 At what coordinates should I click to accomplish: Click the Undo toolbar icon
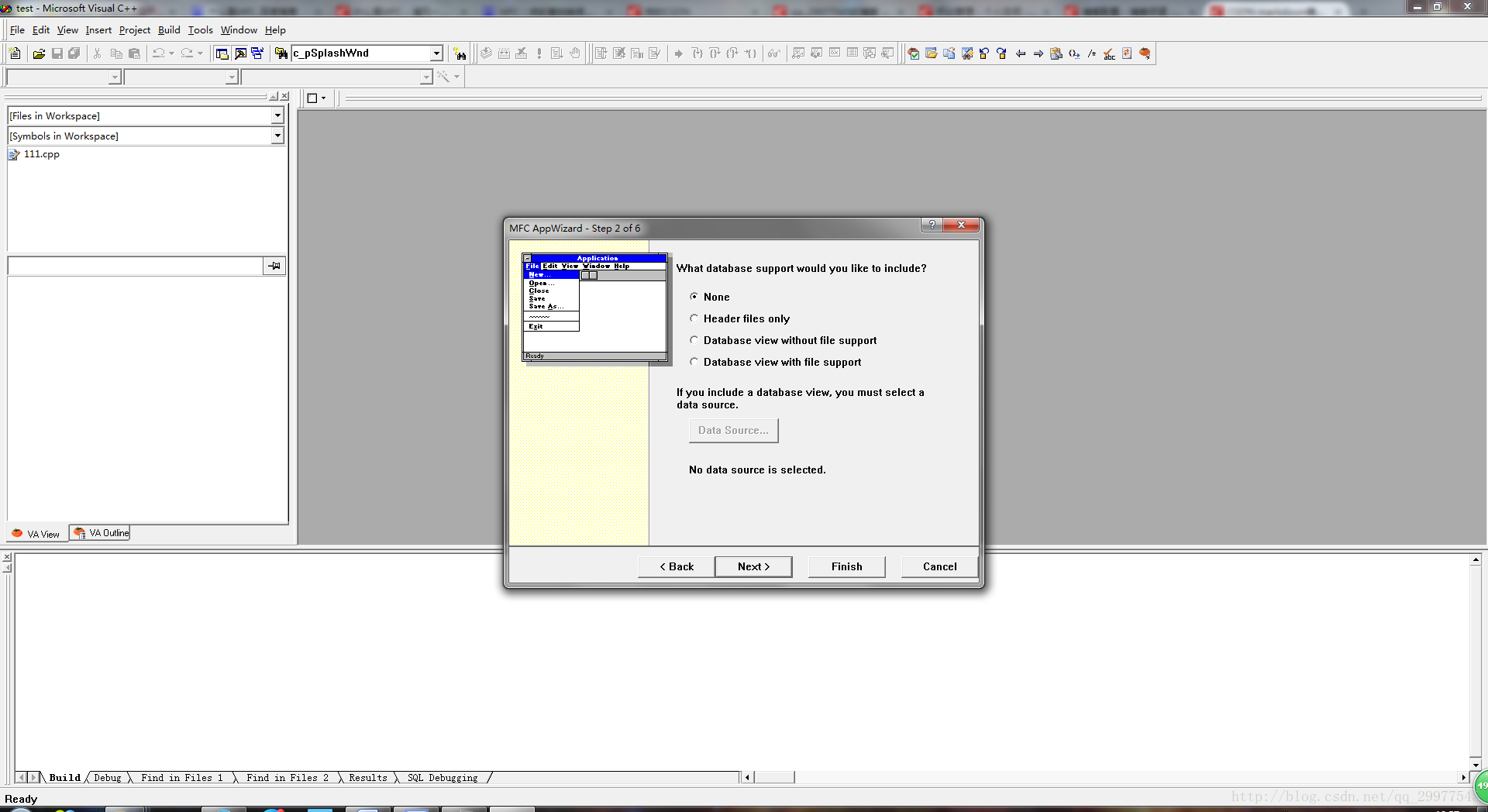point(158,53)
